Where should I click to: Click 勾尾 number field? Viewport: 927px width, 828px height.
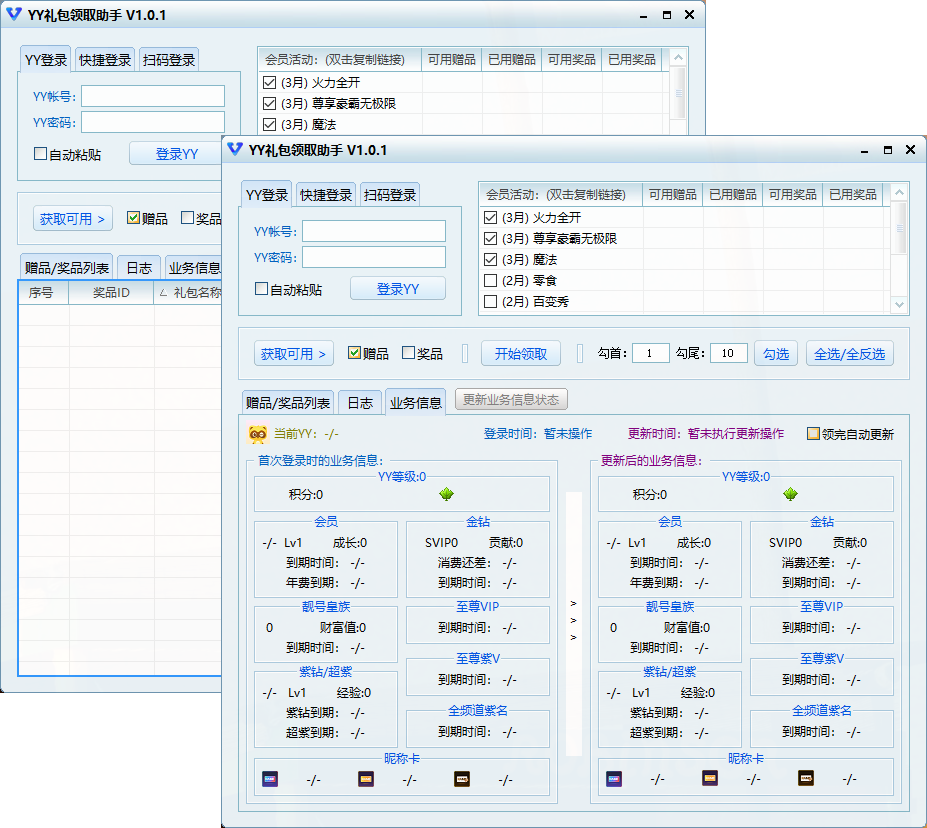point(729,353)
